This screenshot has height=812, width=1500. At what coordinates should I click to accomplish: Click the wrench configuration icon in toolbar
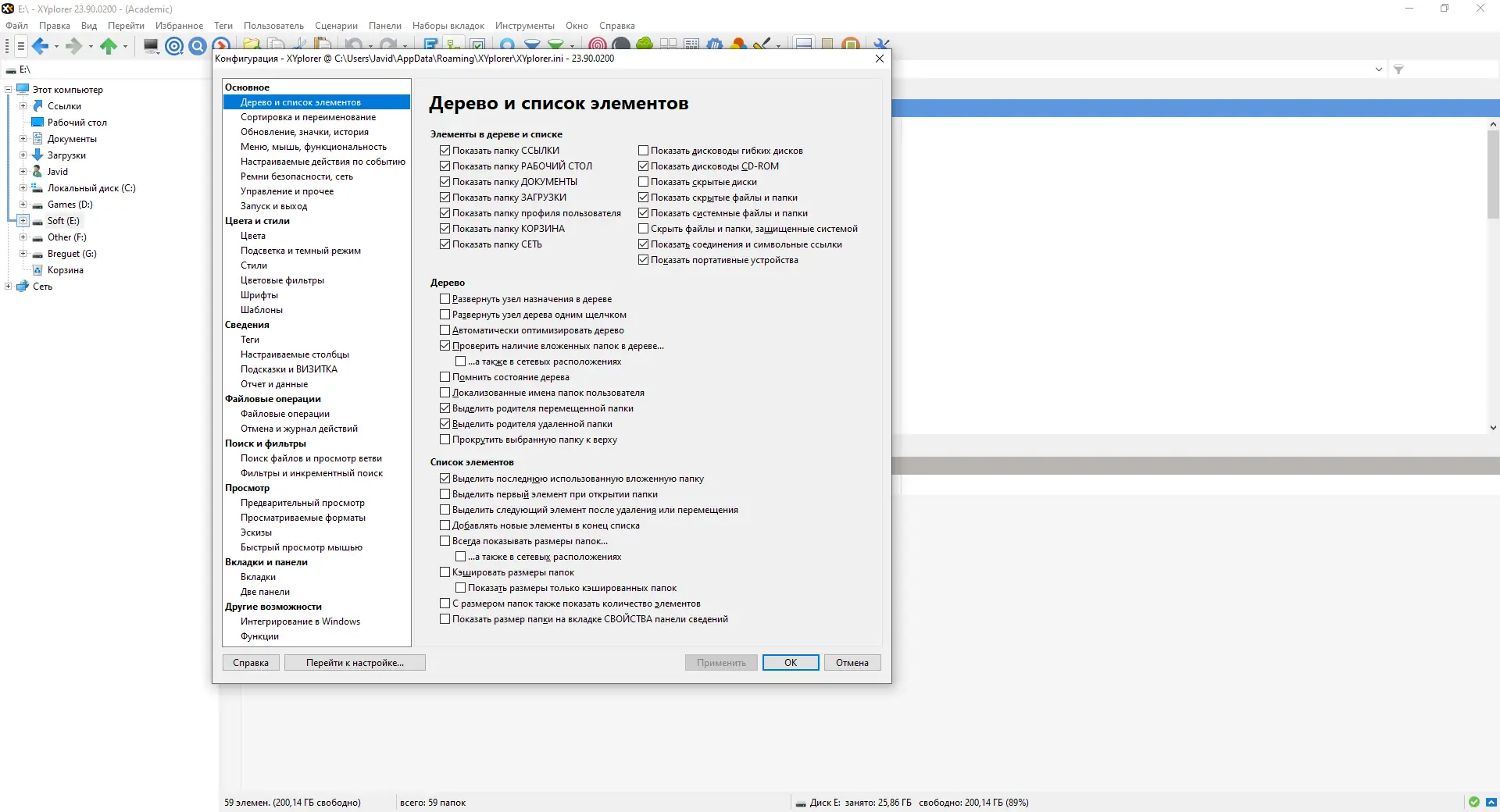pos(881,45)
